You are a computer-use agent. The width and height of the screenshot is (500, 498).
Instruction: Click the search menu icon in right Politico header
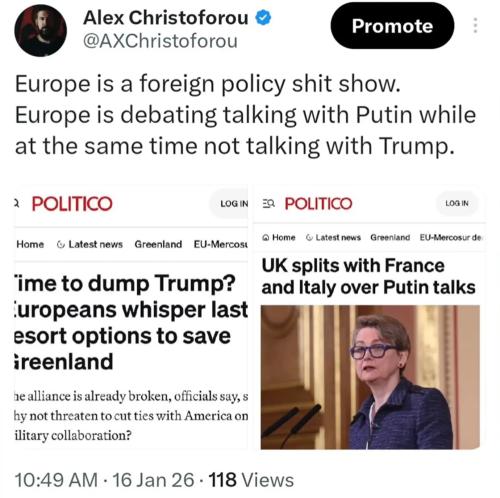click(x=268, y=203)
